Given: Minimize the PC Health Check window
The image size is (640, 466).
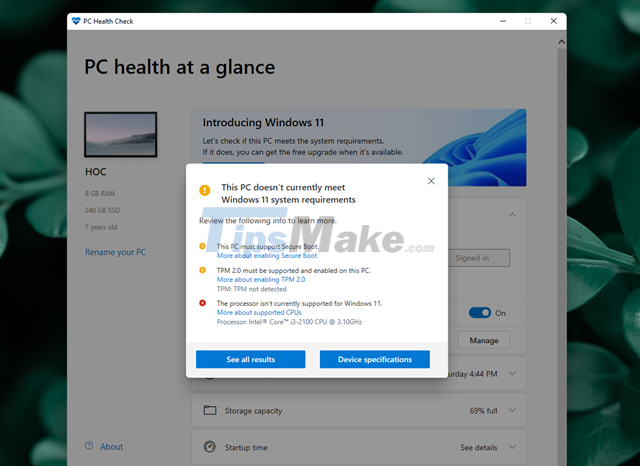Looking at the screenshot, I should pyautogui.click(x=503, y=21).
